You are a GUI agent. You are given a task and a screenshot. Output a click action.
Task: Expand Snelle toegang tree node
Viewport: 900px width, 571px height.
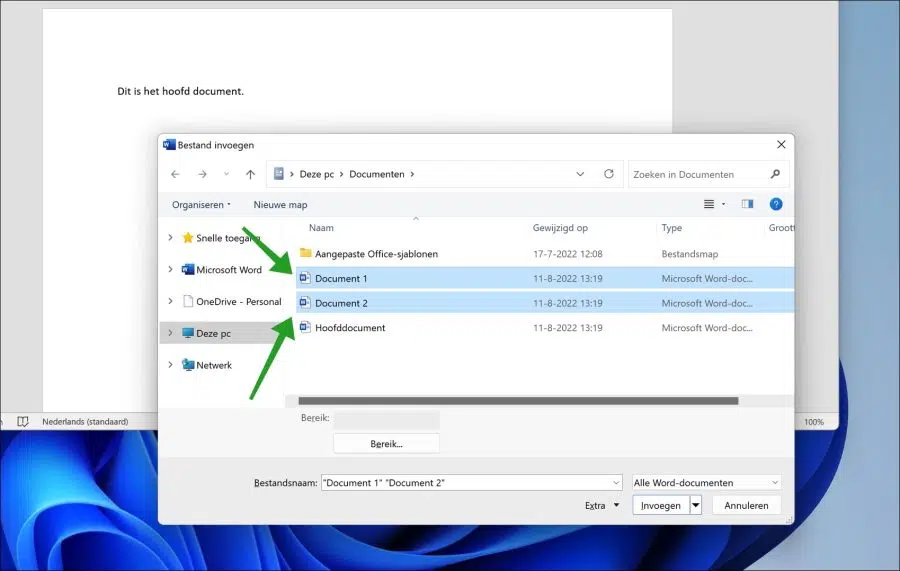tap(170, 238)
